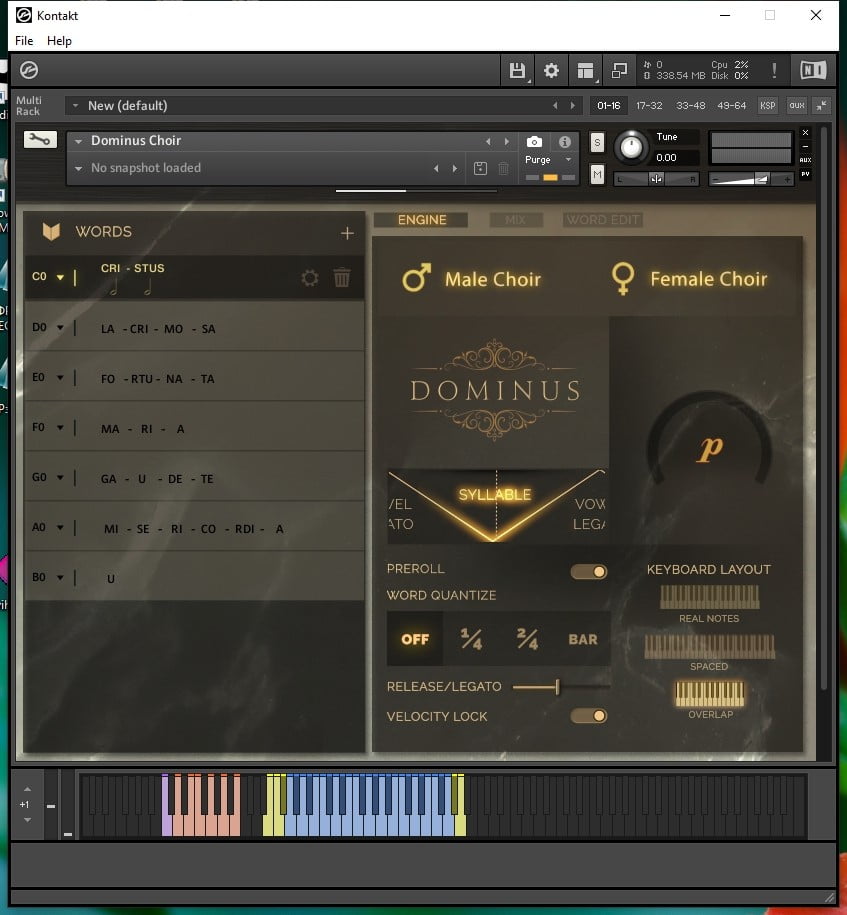
Task: Toggle the aux panel button
Action: 796,106
